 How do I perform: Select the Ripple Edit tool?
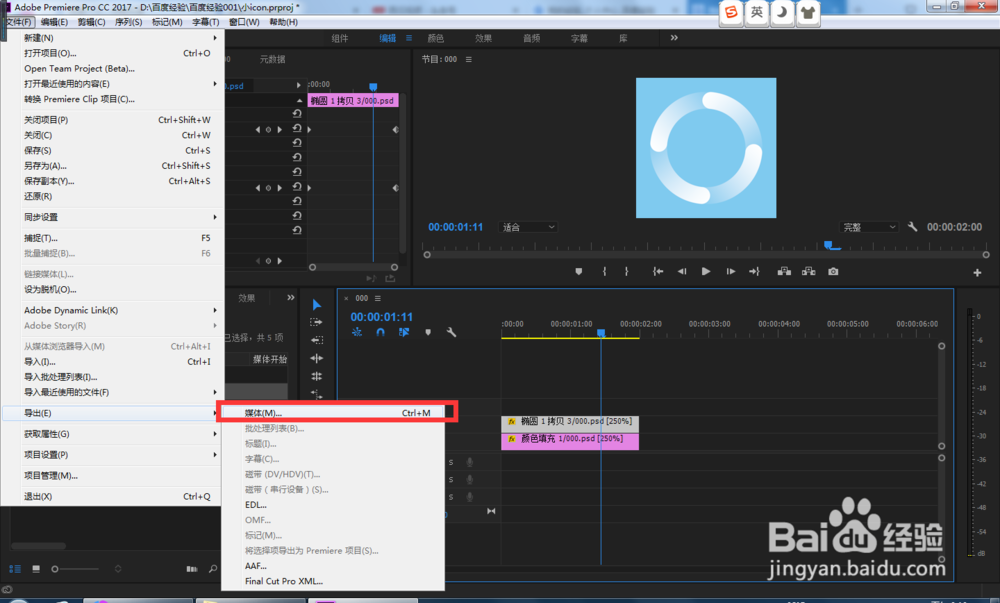click(316, 358)
